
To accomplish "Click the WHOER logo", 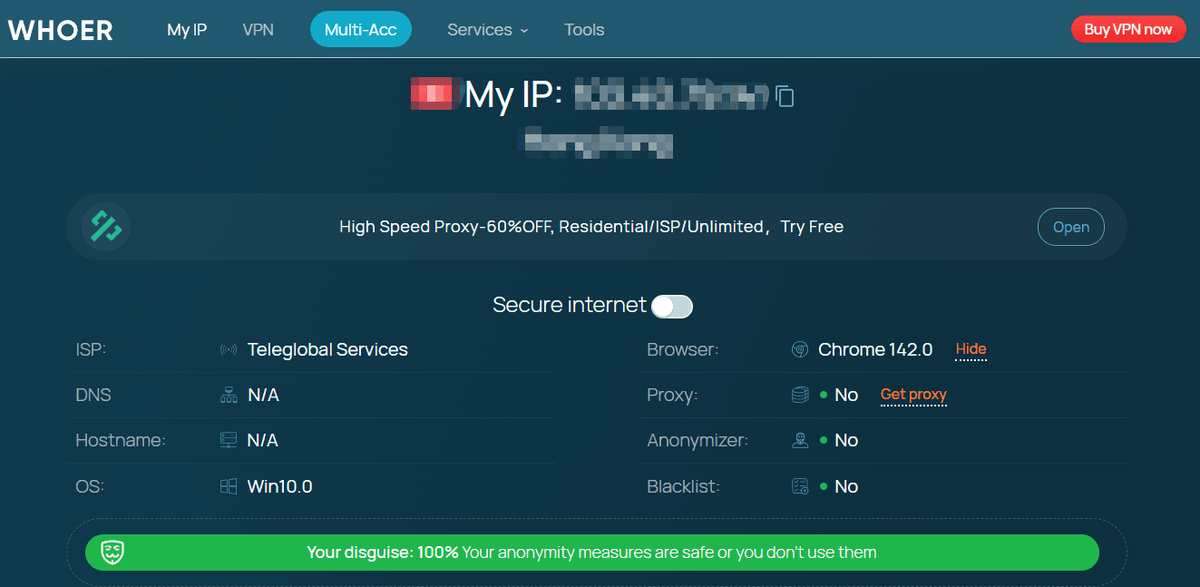I will pyautogui.click(x=60, y=29).
